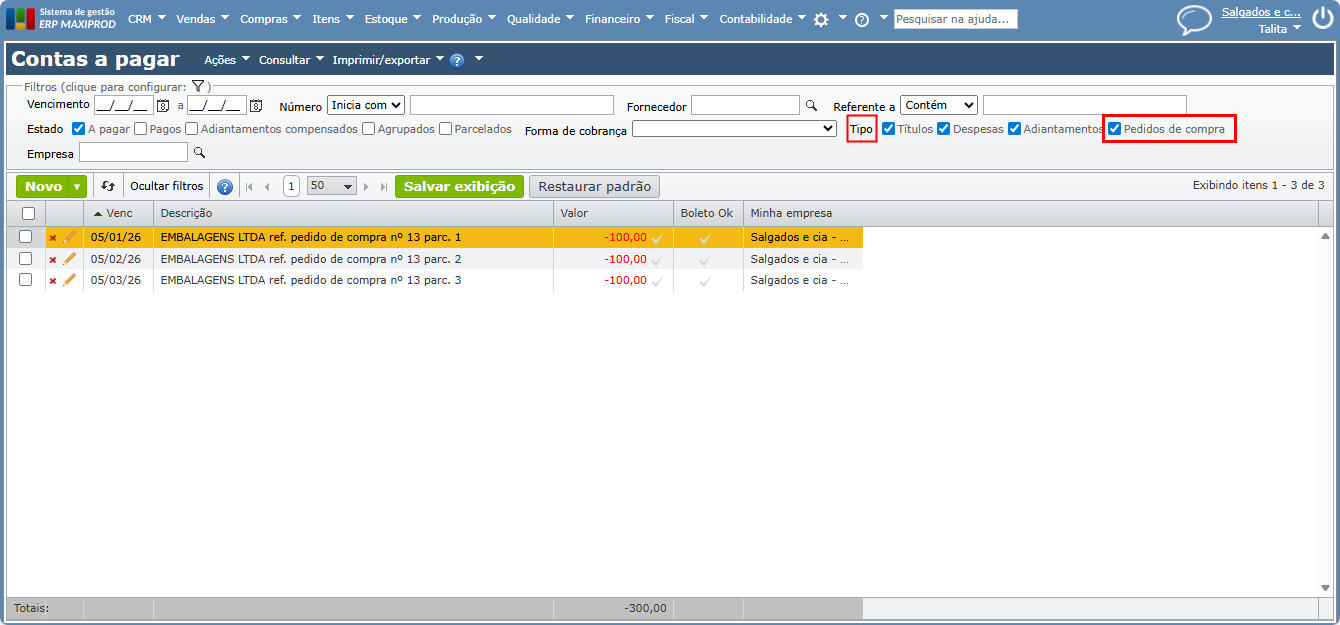1340x625 pixels.
Task: Open the blue help icon beside Imprimir/exportar
Action: click(457, 60)
